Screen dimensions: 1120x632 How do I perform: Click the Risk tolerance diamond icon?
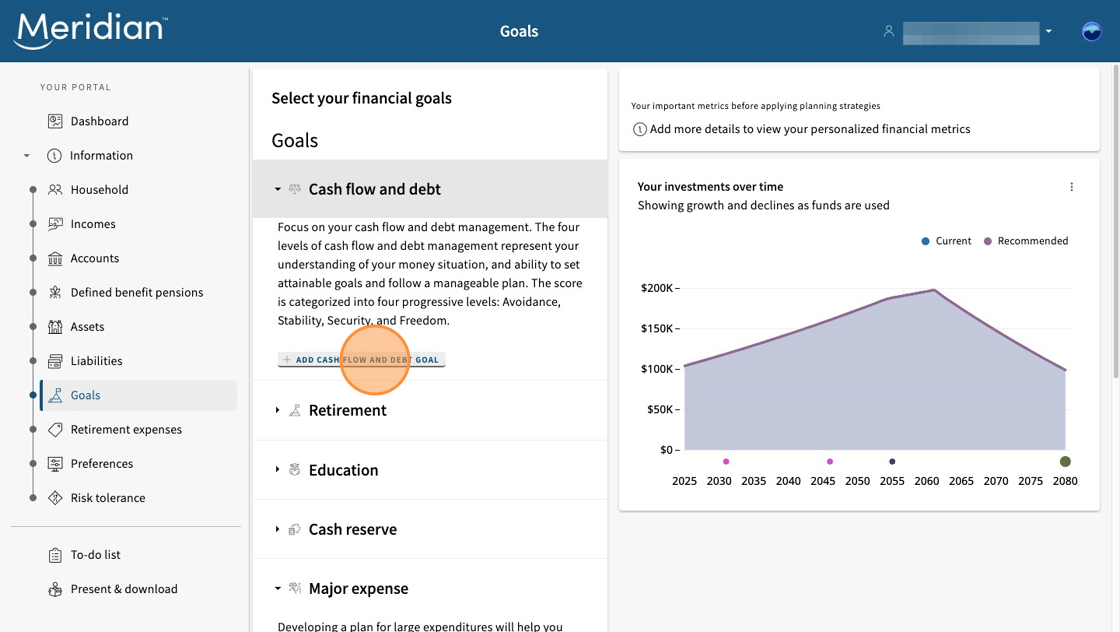[x=55, y=498]
